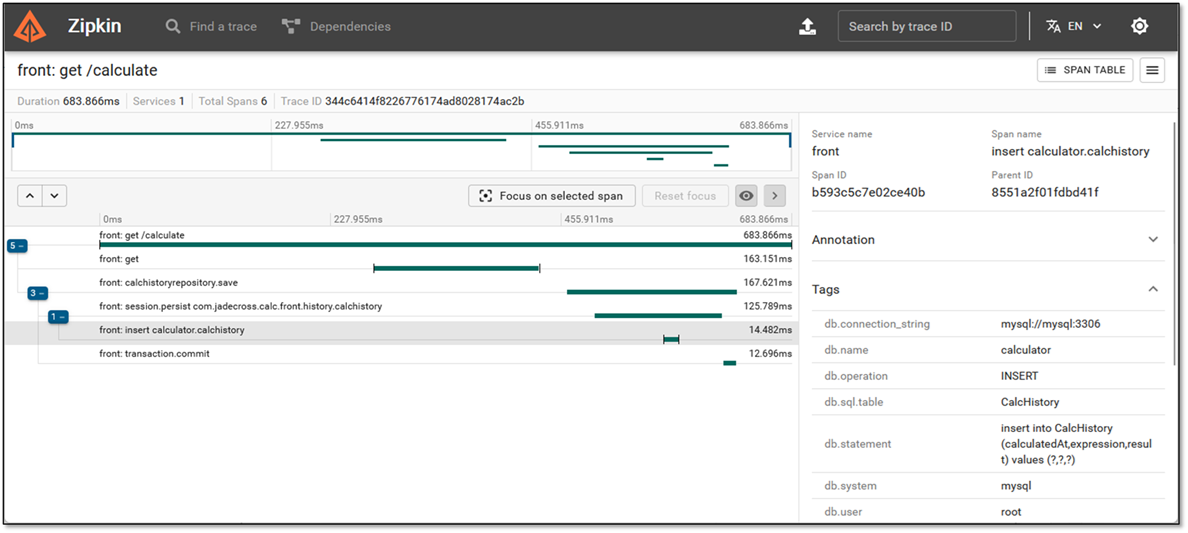
Task: Select the front: get span row
Action: click(446, 262)
